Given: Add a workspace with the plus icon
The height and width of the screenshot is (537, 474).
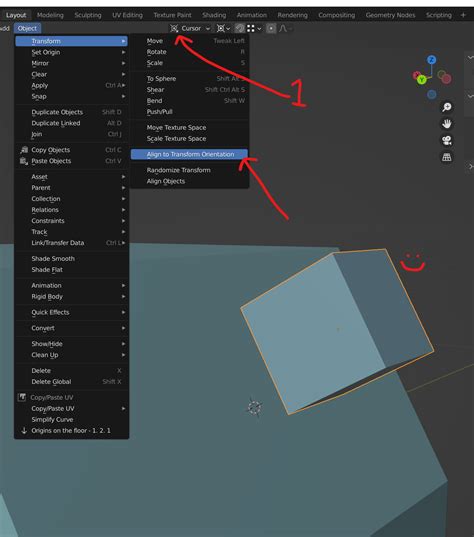Looking at the screenshot, I should [x=463, y=15].
